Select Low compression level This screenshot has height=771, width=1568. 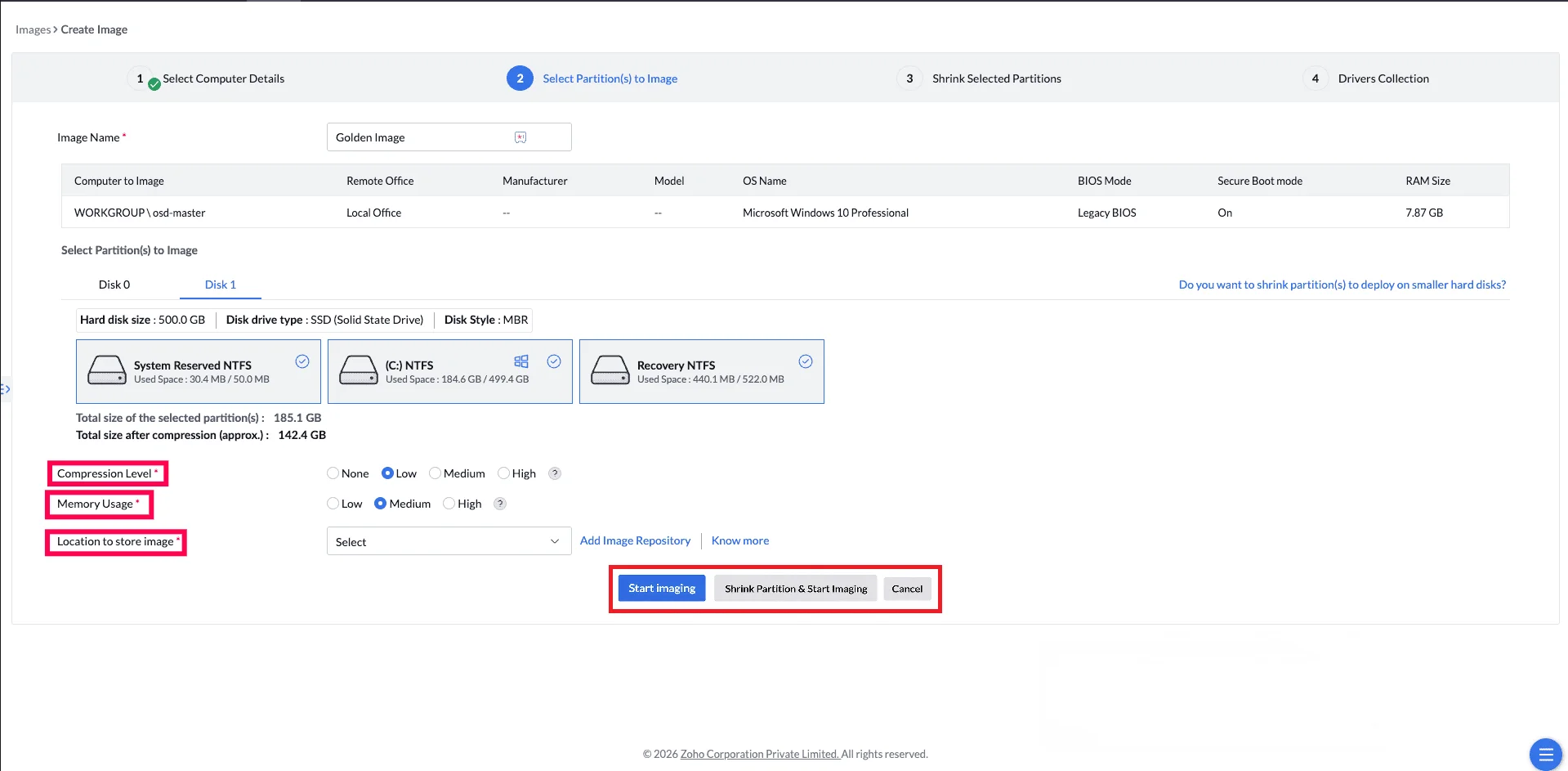pos(387,473)
